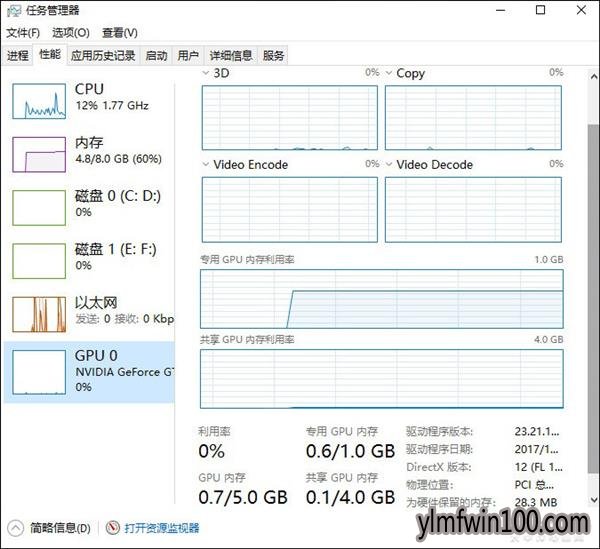Select the 磁盘 1 (E: F:) item
The image size is (600, 549).
(x=89, y=261)
